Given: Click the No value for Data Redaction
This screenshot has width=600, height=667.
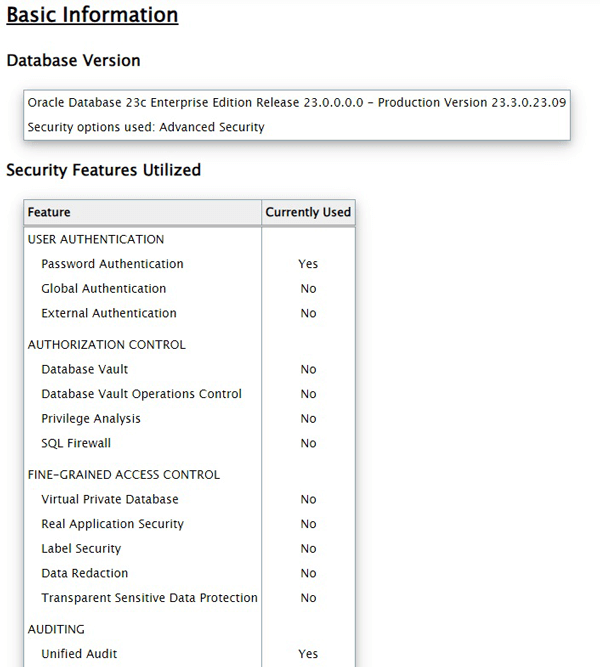Looking at the screenshot, I should coord(308,573).
